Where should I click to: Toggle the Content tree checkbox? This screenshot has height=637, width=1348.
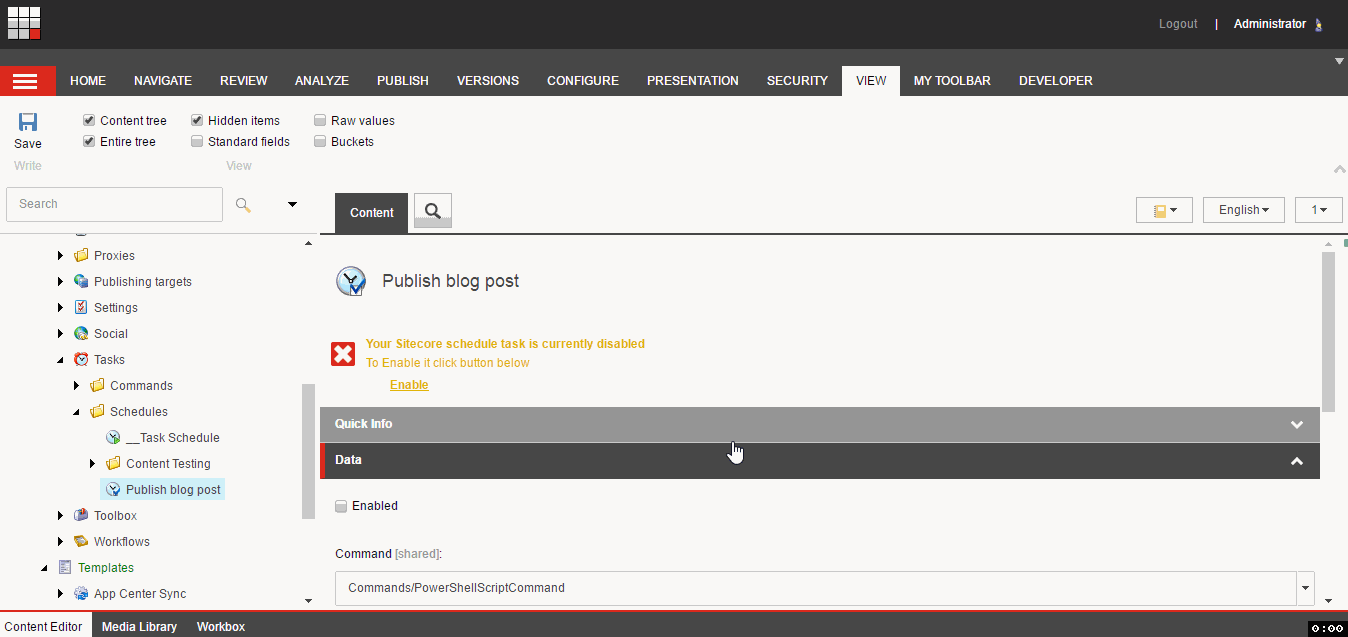pyautogui.click(x=89, y=120)
